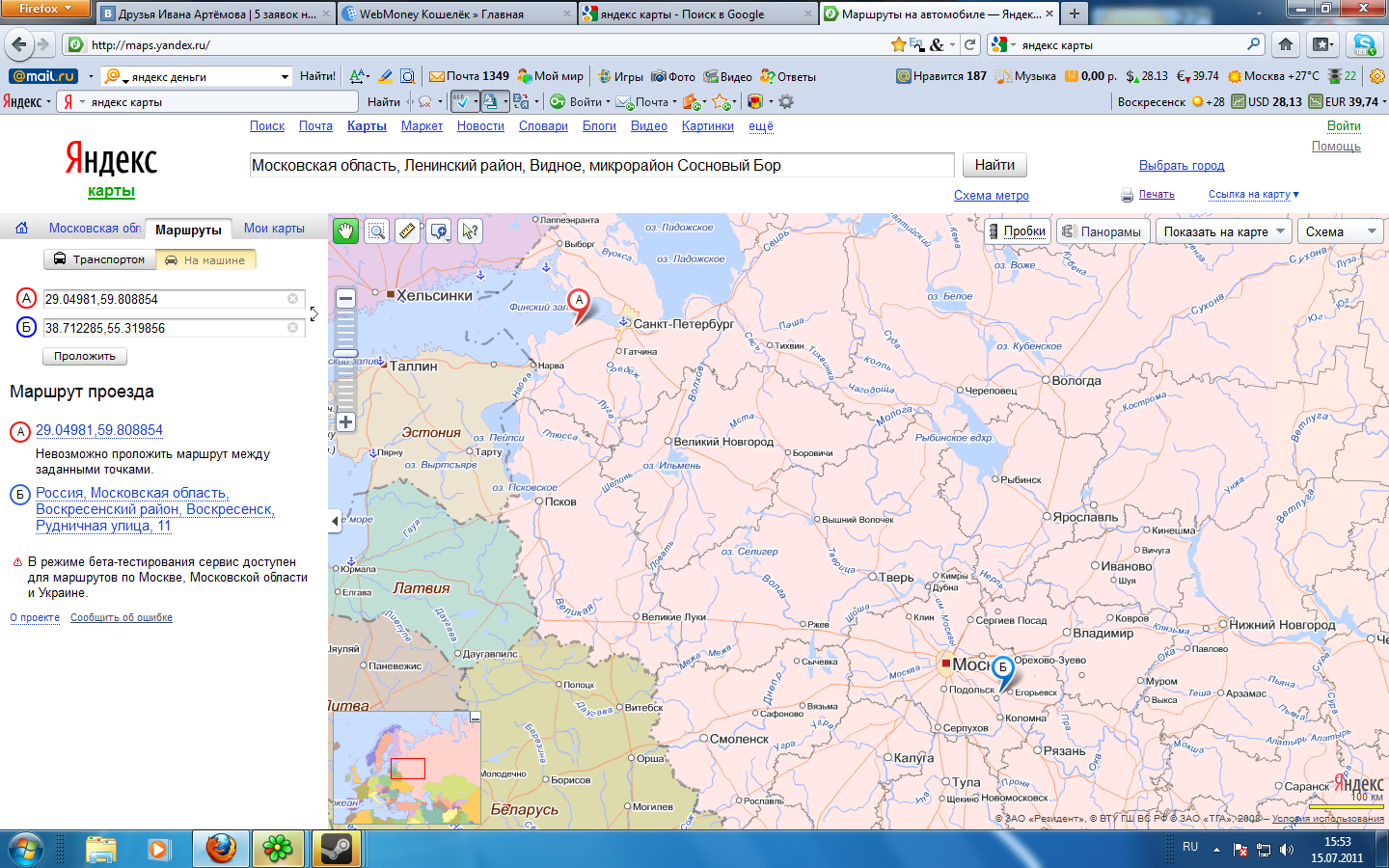Image resolution: width=1389 pixels, height=868 pixels.
Task: Click the Найти map search button
Action: point(994,165)
